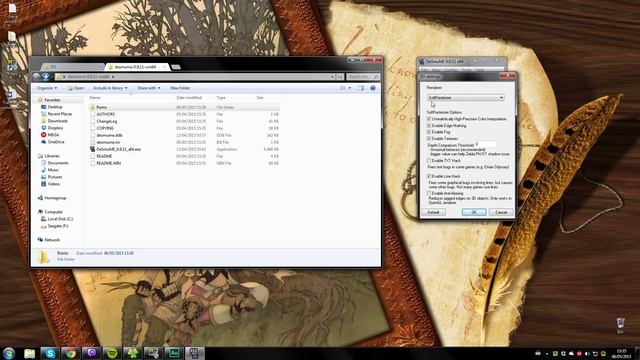
Task: Click Cancel in 3D settings dialog
Action: (501, 212)
